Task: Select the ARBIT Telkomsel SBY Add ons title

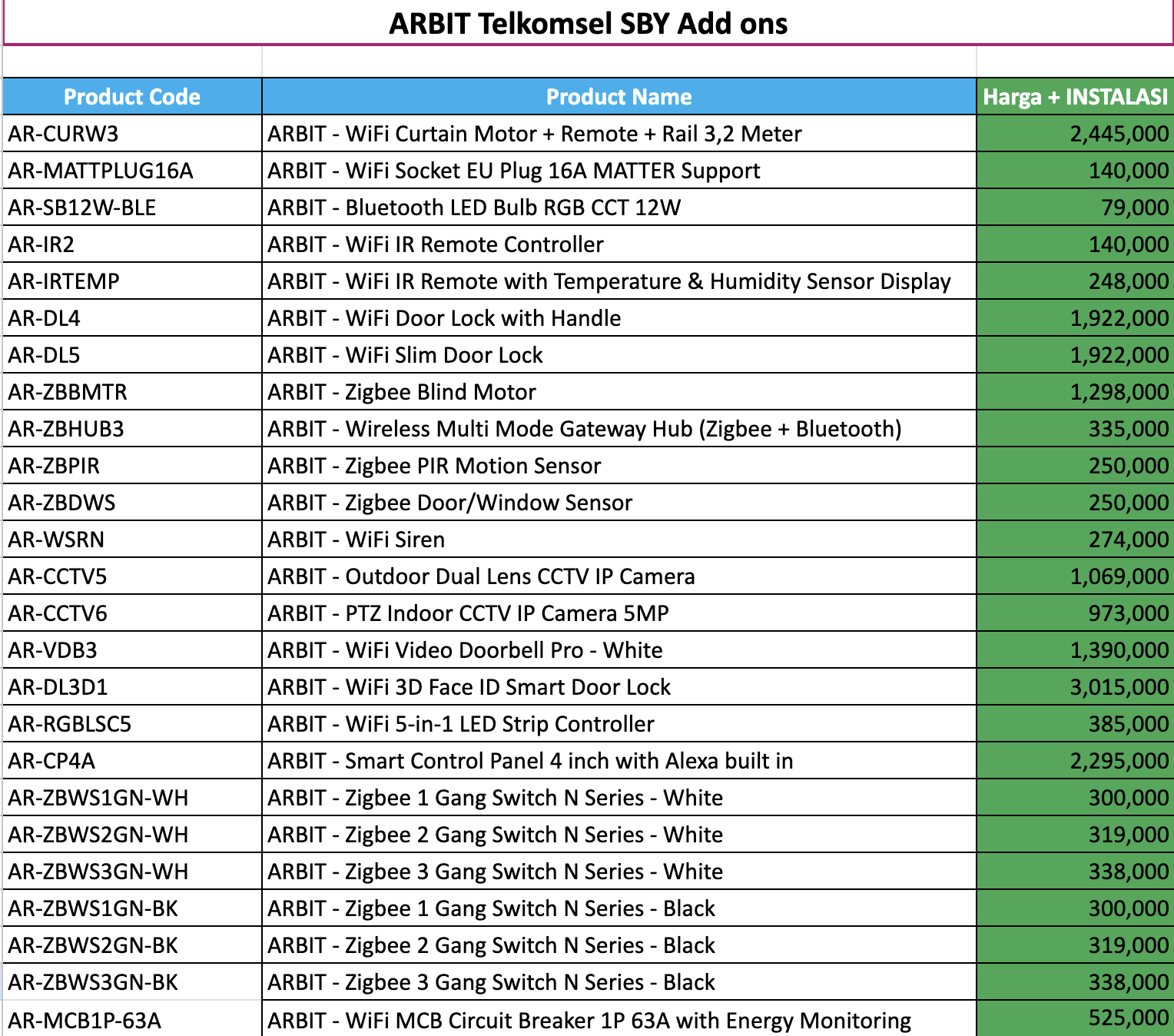Action: (588, 24)
